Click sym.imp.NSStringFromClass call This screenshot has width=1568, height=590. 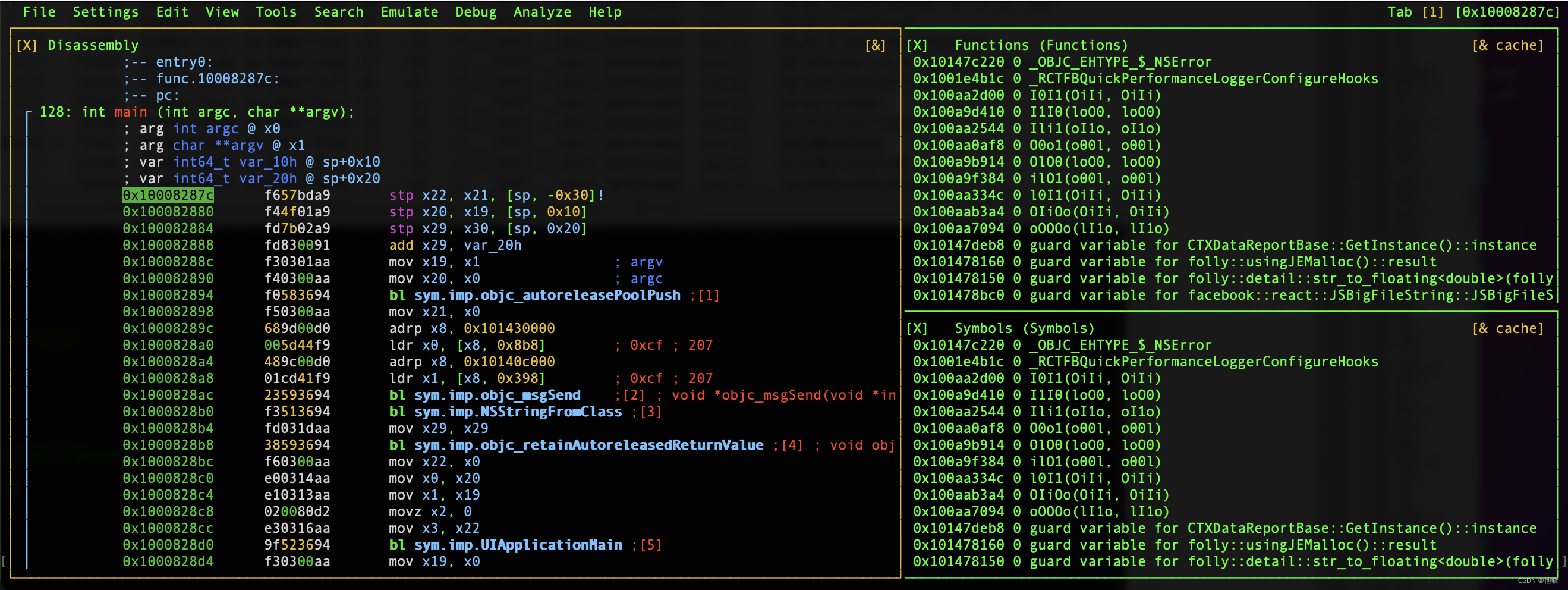[518, 412]
